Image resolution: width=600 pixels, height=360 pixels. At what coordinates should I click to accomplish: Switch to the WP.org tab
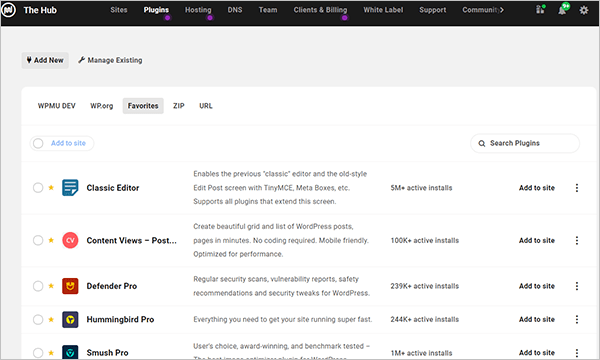coord(101,106)
